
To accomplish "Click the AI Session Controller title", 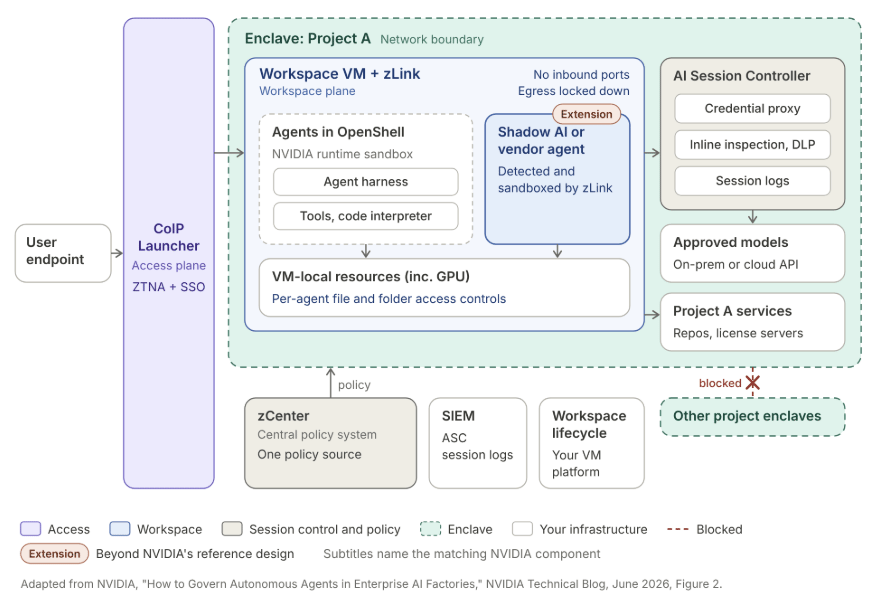I will tap(742, 76).
